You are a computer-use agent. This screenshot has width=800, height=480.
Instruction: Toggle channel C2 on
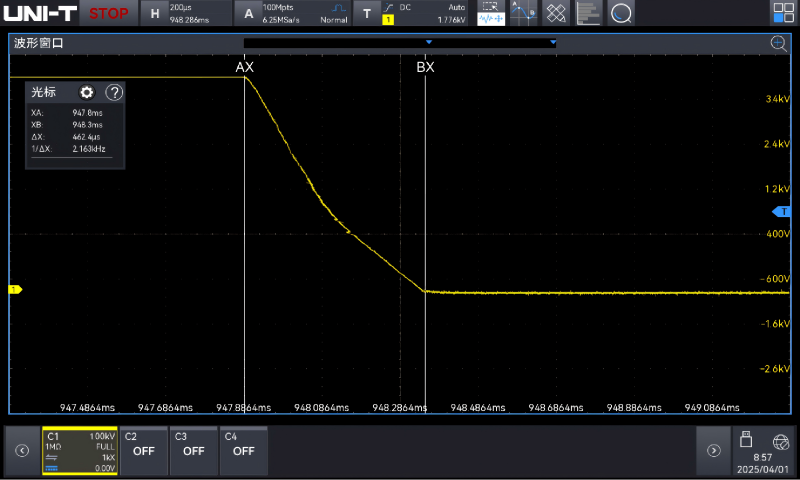(x=143, y=450)
